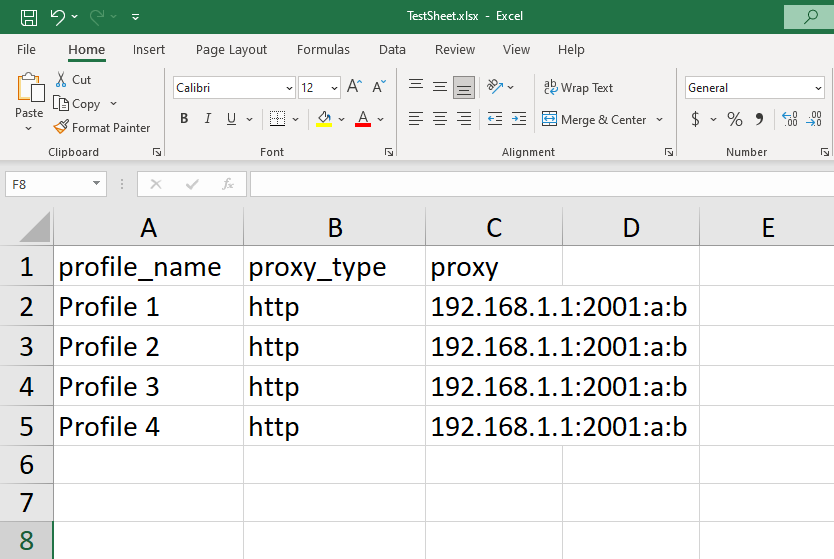Click the Increase Font Size icon
Image resolution: width=834 pixels, height=559 pixels.
click(354, 87)
